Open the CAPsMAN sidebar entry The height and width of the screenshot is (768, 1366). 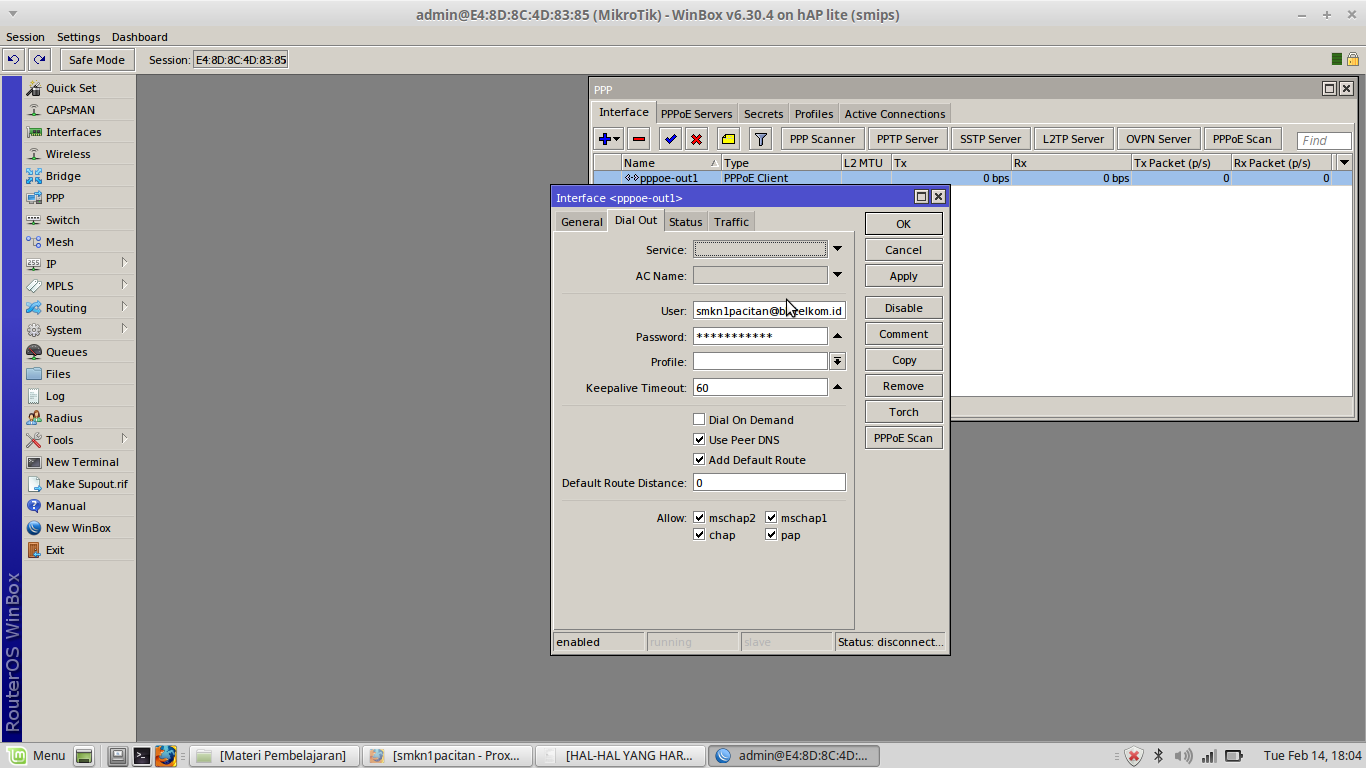point(70,110)
